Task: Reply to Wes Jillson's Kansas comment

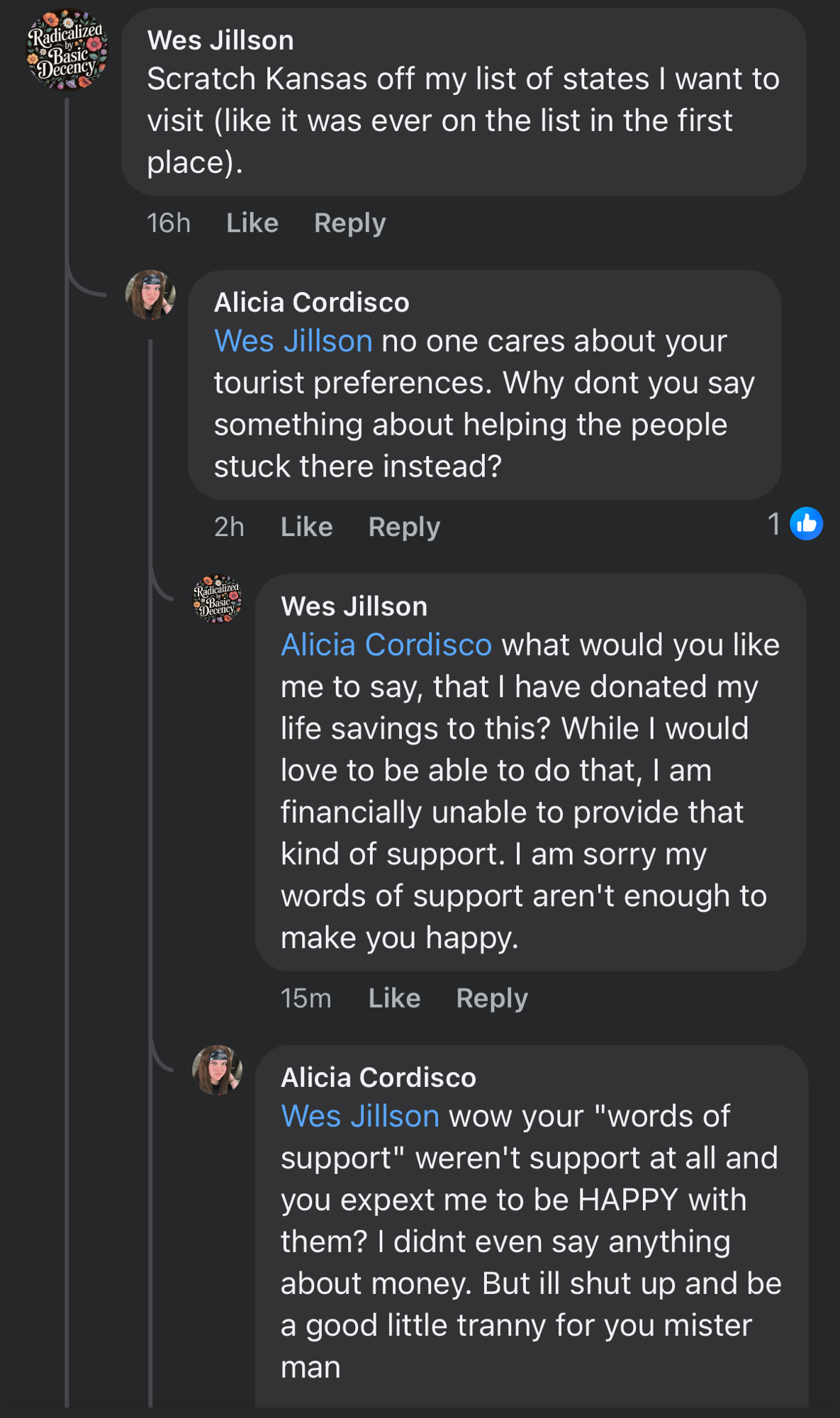Action: pyautogui.click(x=349, y=223)
